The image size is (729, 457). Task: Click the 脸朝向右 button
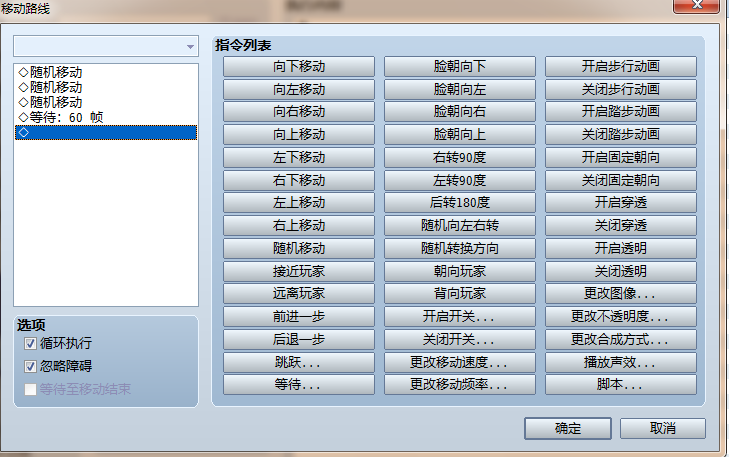459,112
